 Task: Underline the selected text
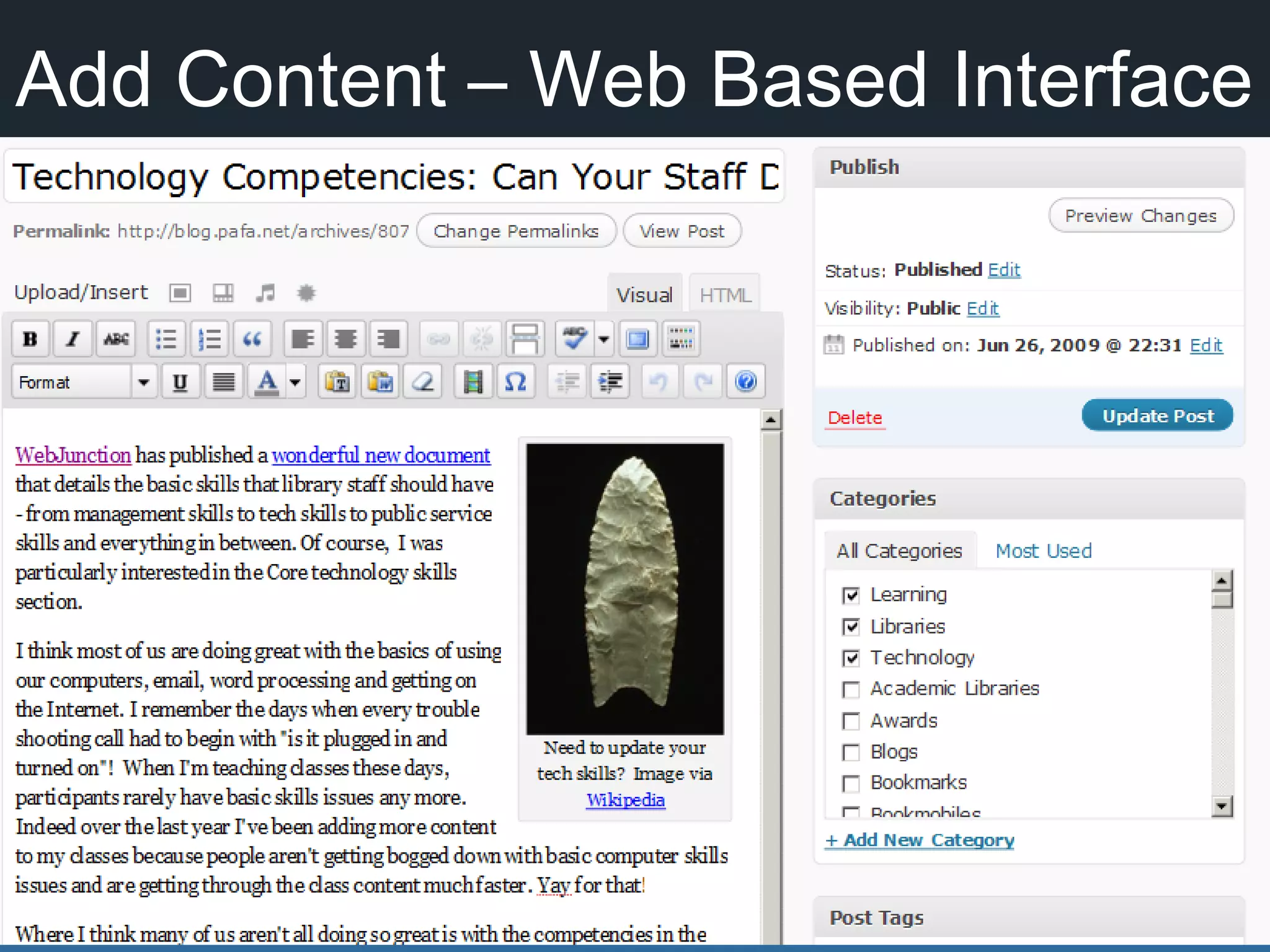pos(180,382)
